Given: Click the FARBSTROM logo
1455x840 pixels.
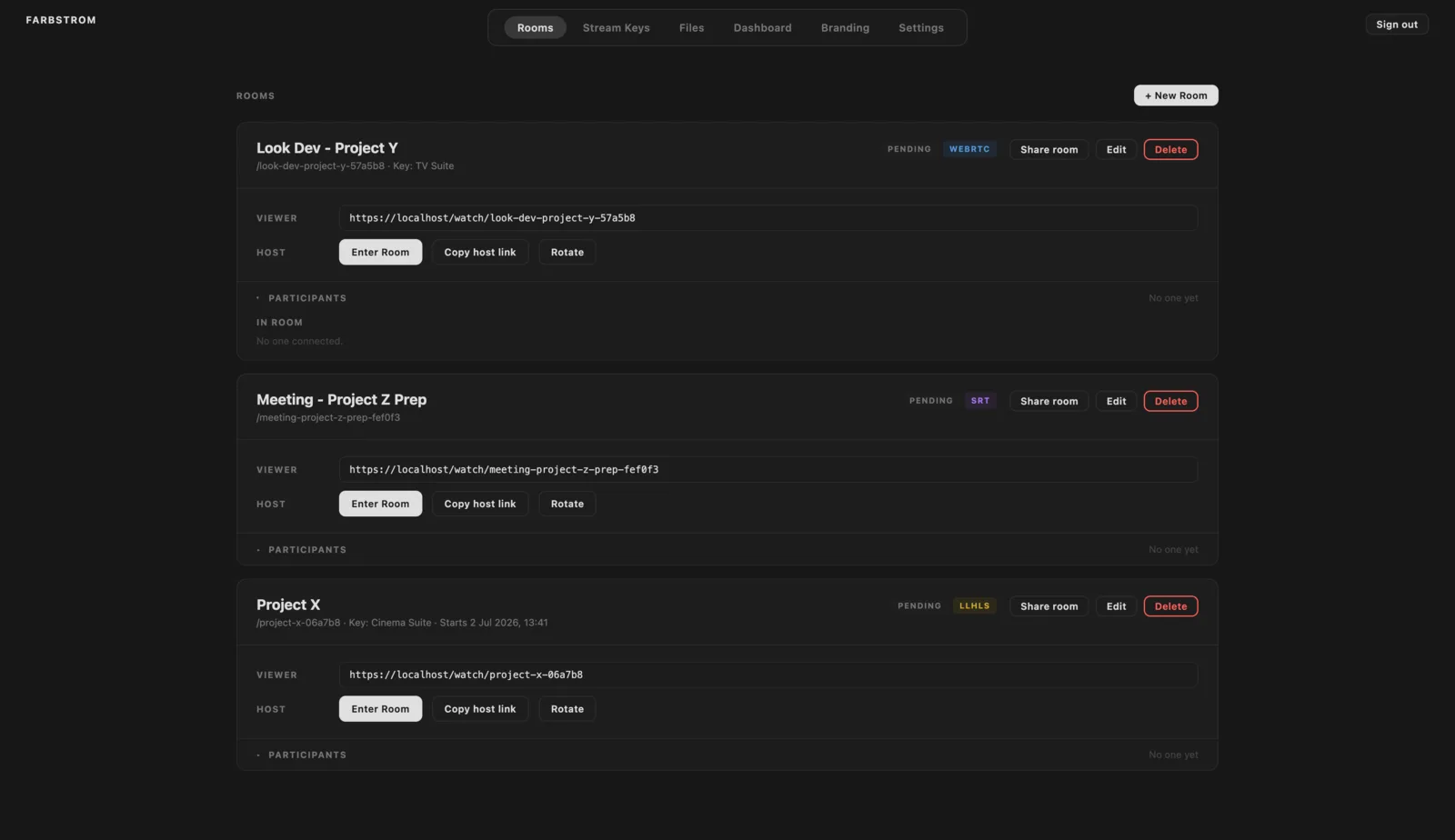Looking at the screenshot, I should 61,20.
